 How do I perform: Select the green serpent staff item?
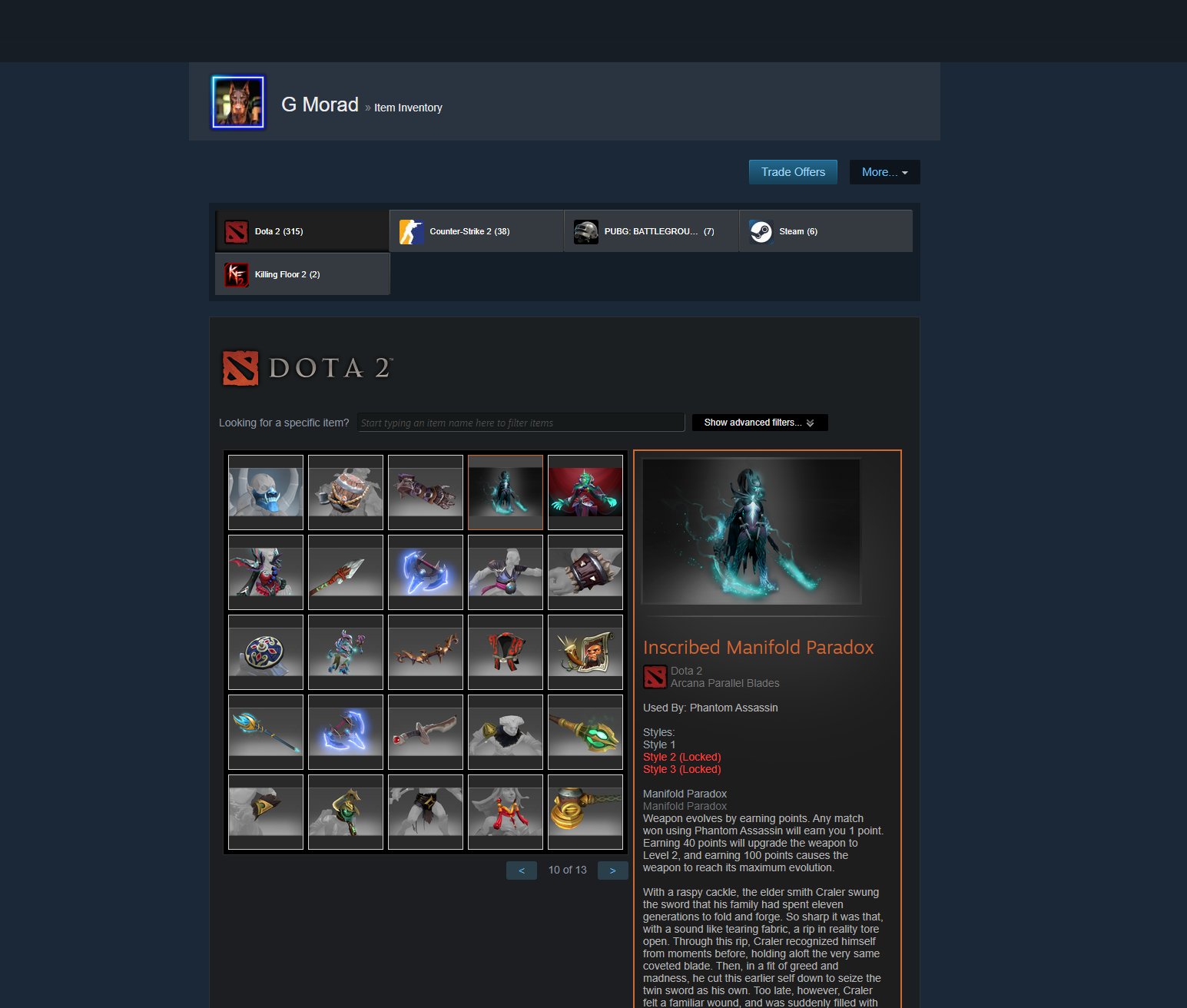click(346, 812)
